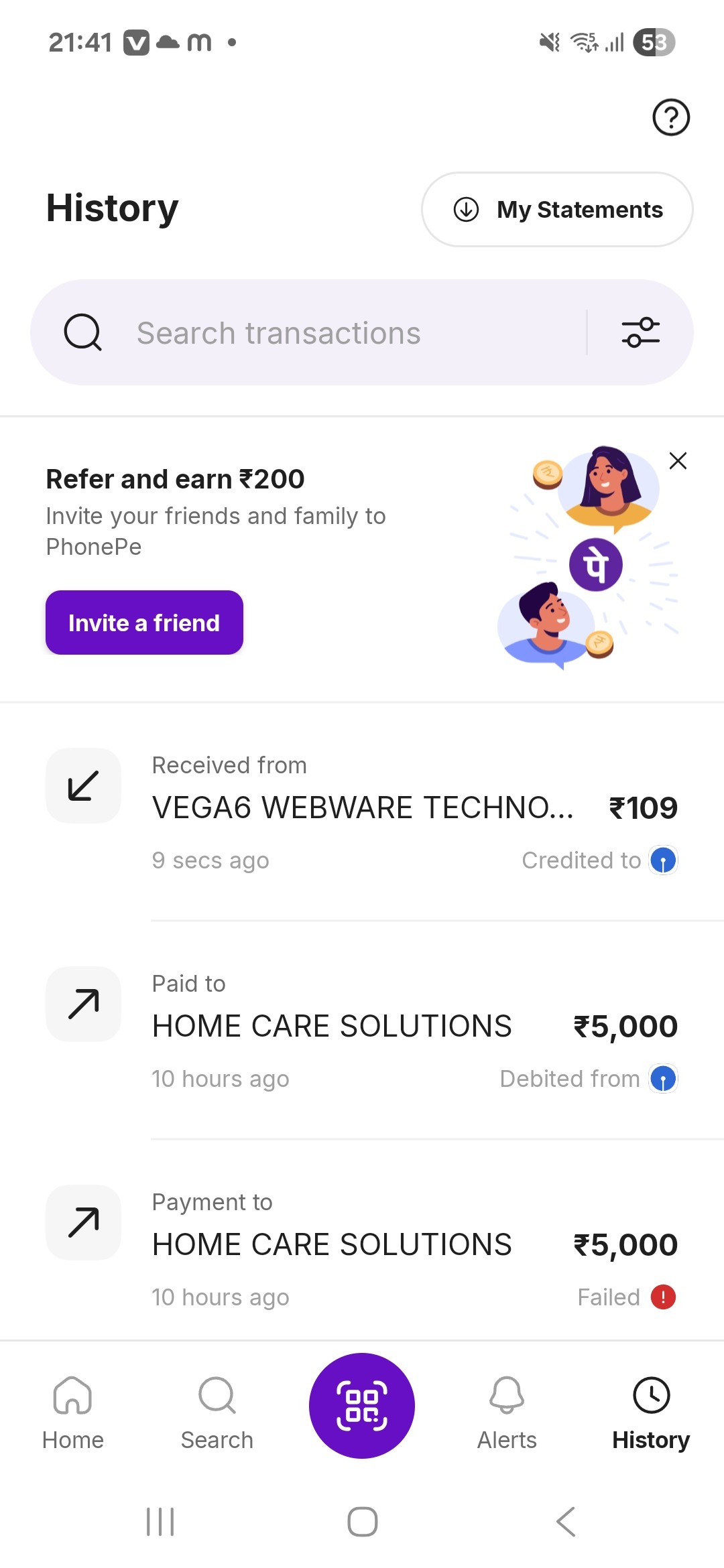
Task: Tap the red failed payment alert icon
Action: pos(663,1297)
